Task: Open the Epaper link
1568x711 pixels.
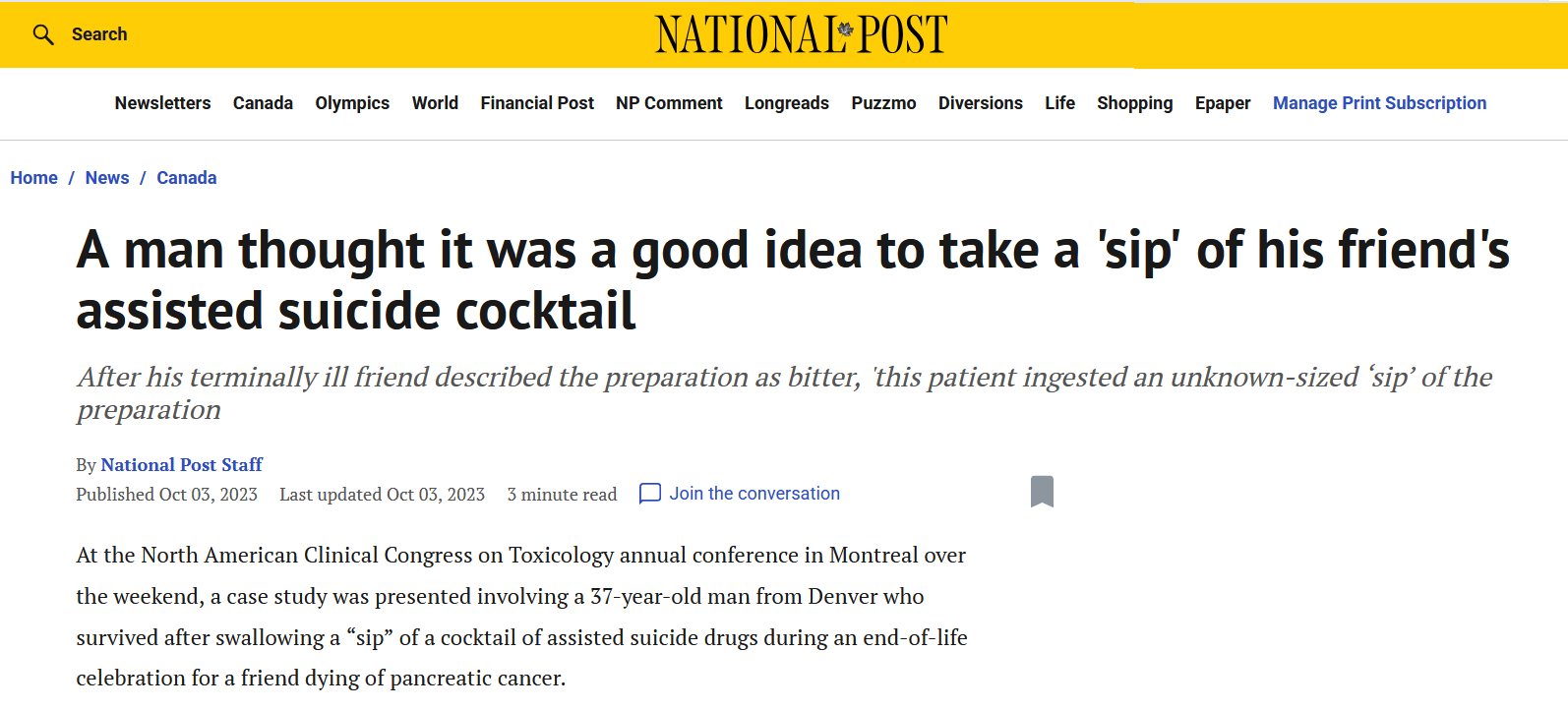Action: [x=1223, y=103]
